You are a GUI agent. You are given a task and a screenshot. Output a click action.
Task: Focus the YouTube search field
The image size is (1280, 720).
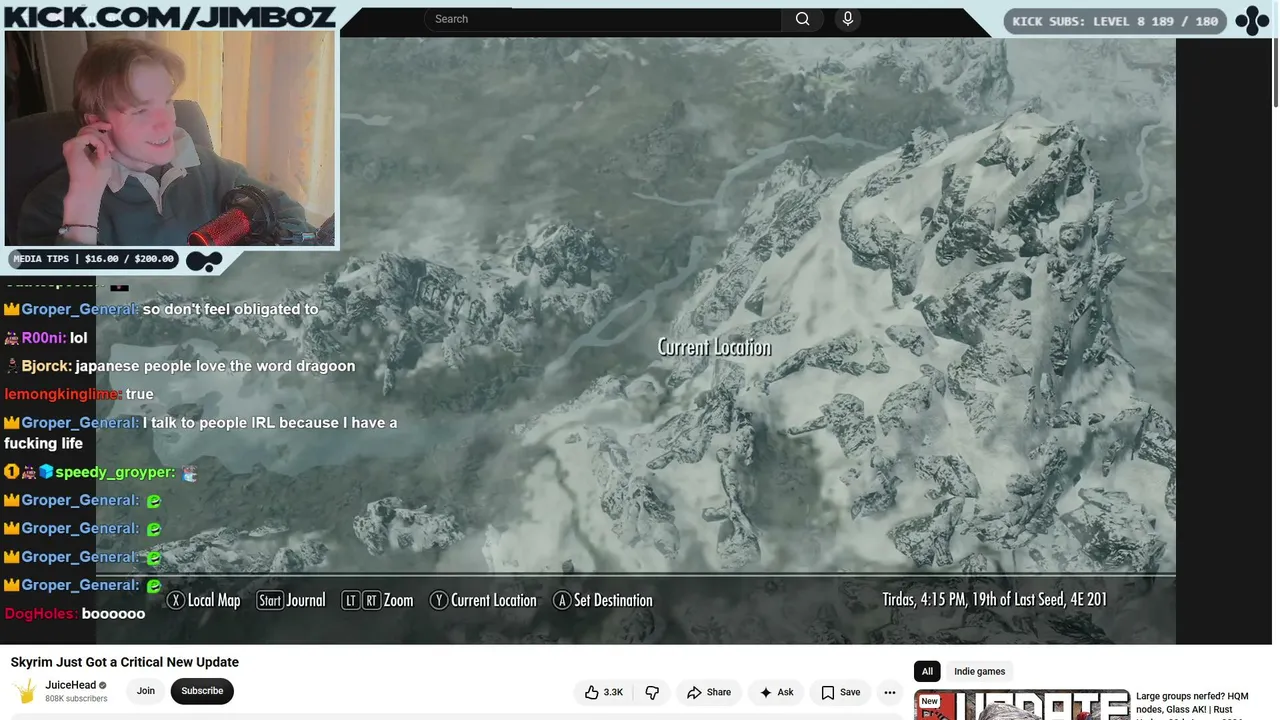pyautogui.click(x=603, y=19)
